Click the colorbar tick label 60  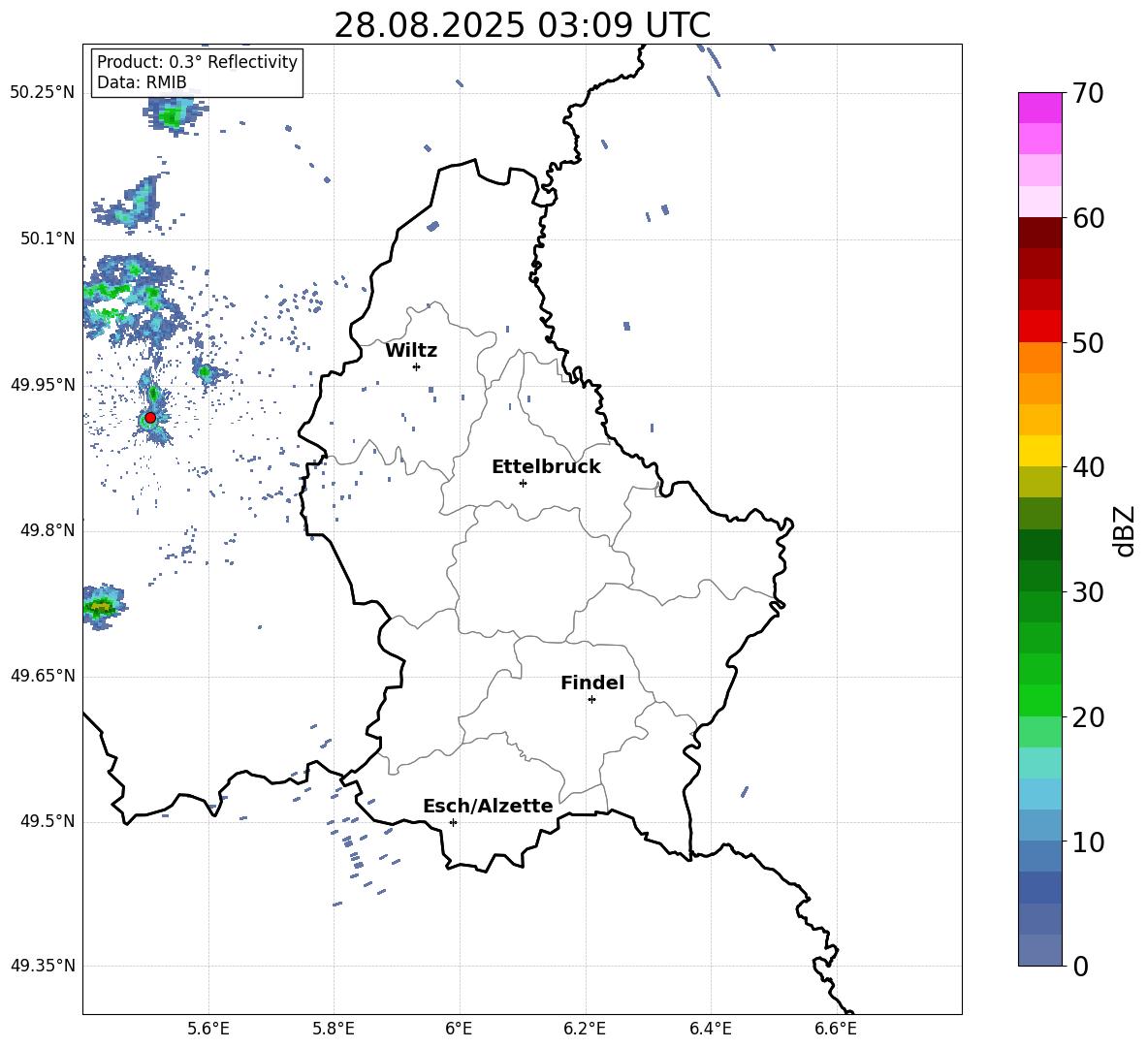coord(1088,218)
